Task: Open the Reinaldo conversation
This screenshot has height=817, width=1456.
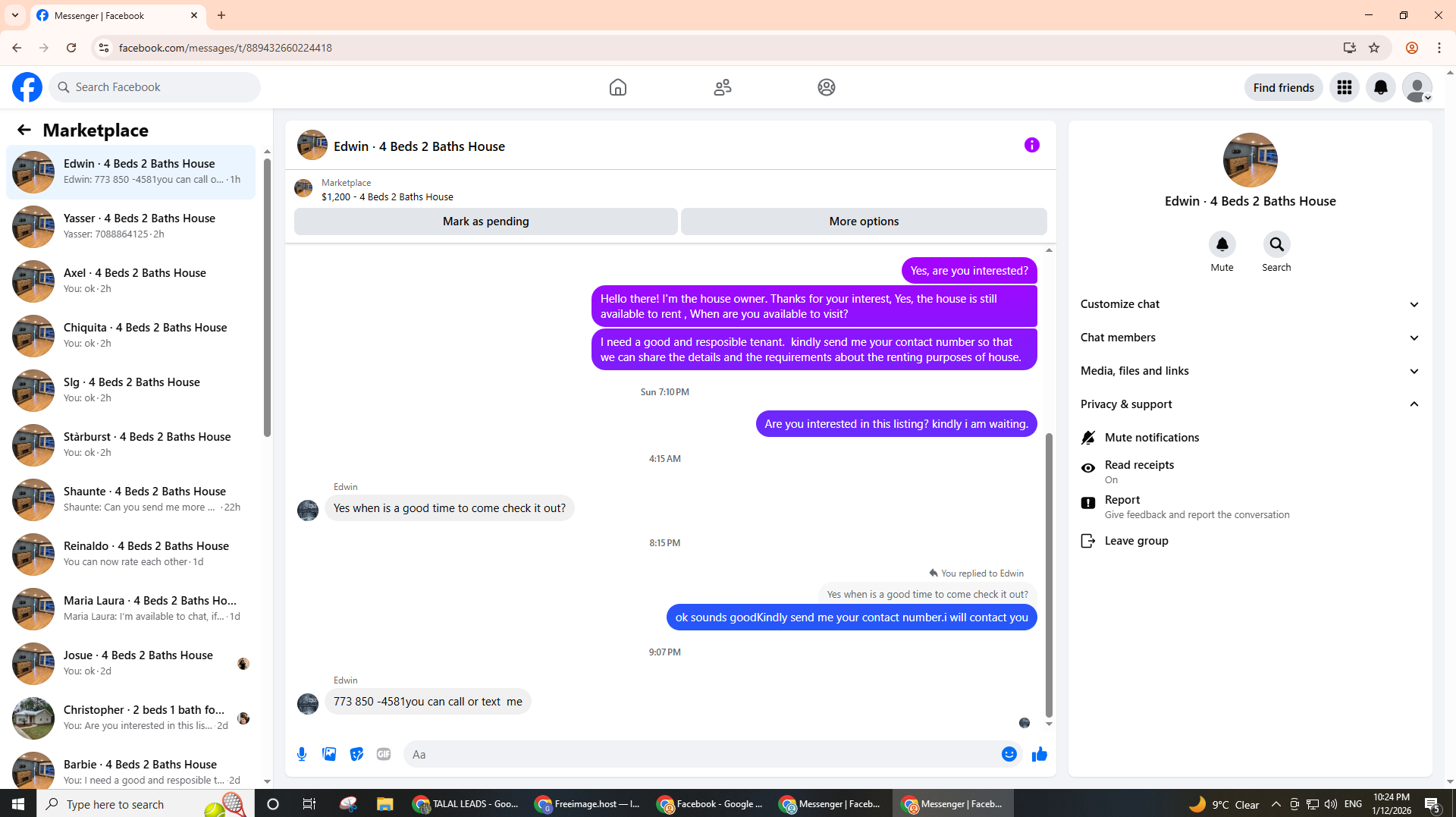Action: tap(131, 554)
